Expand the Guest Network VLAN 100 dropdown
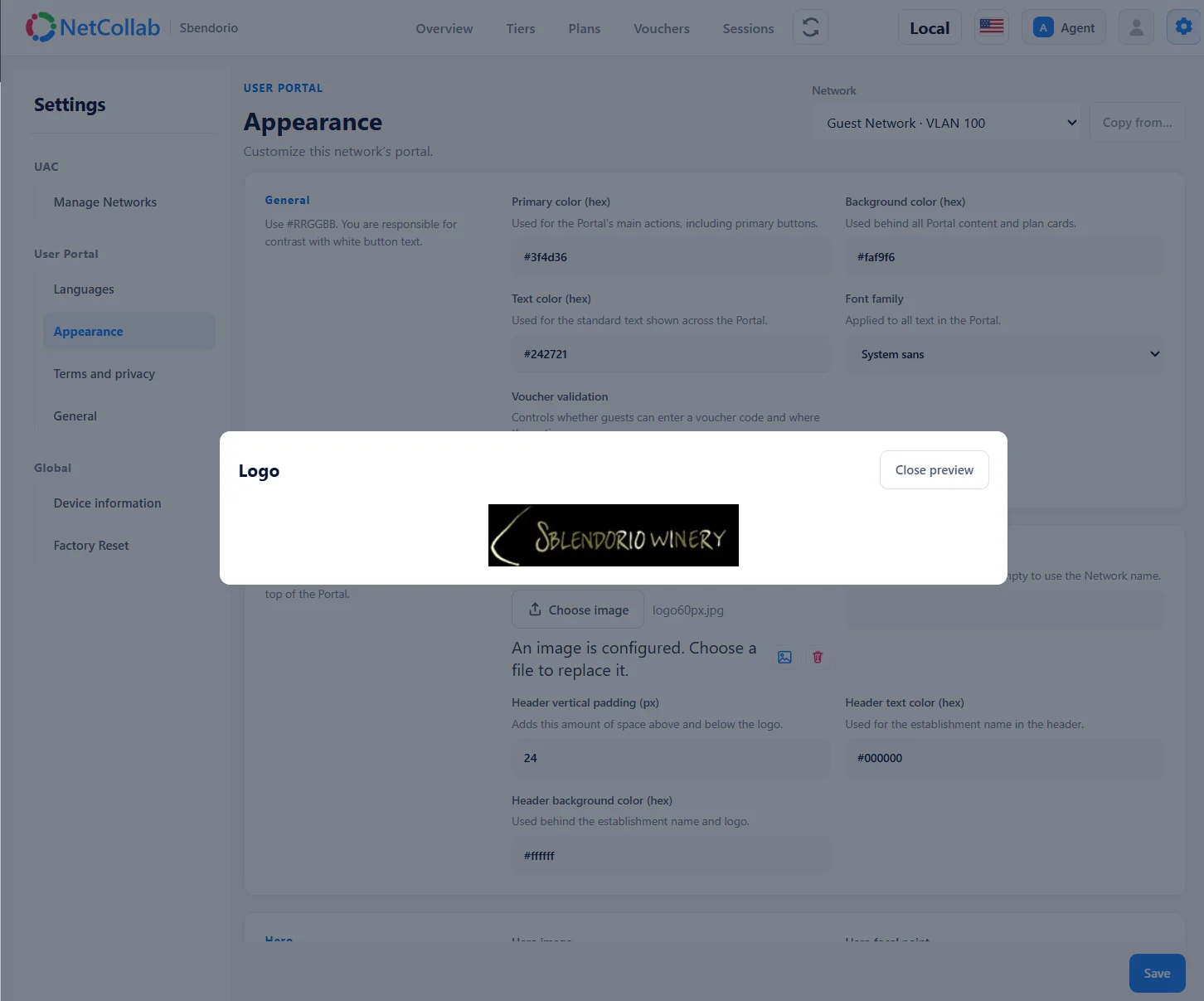The width and height of the screenshot is (1204, 1001). click(949, 123)
